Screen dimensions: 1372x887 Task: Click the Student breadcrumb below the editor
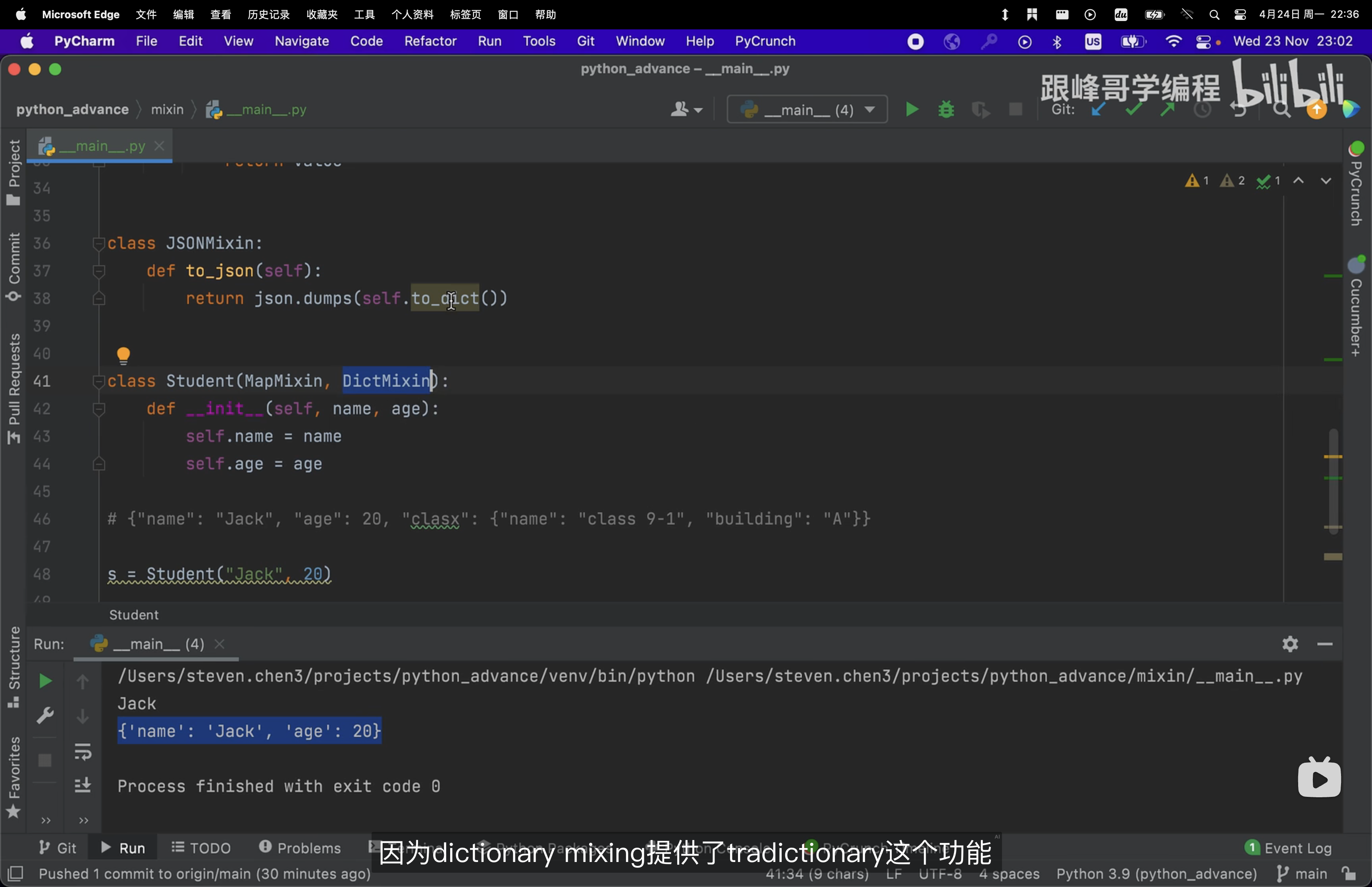[133, 615]
